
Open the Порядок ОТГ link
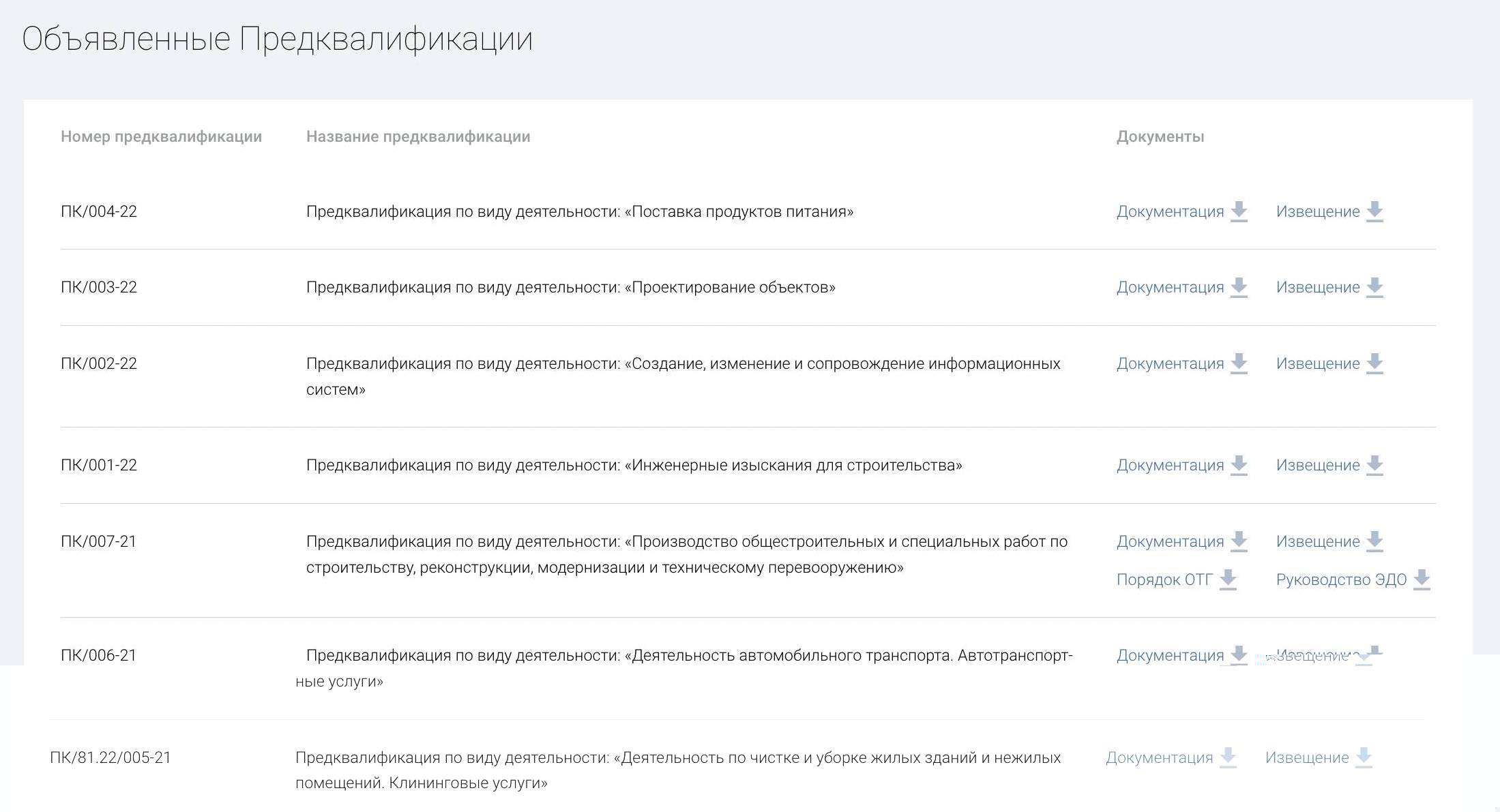1164,580
